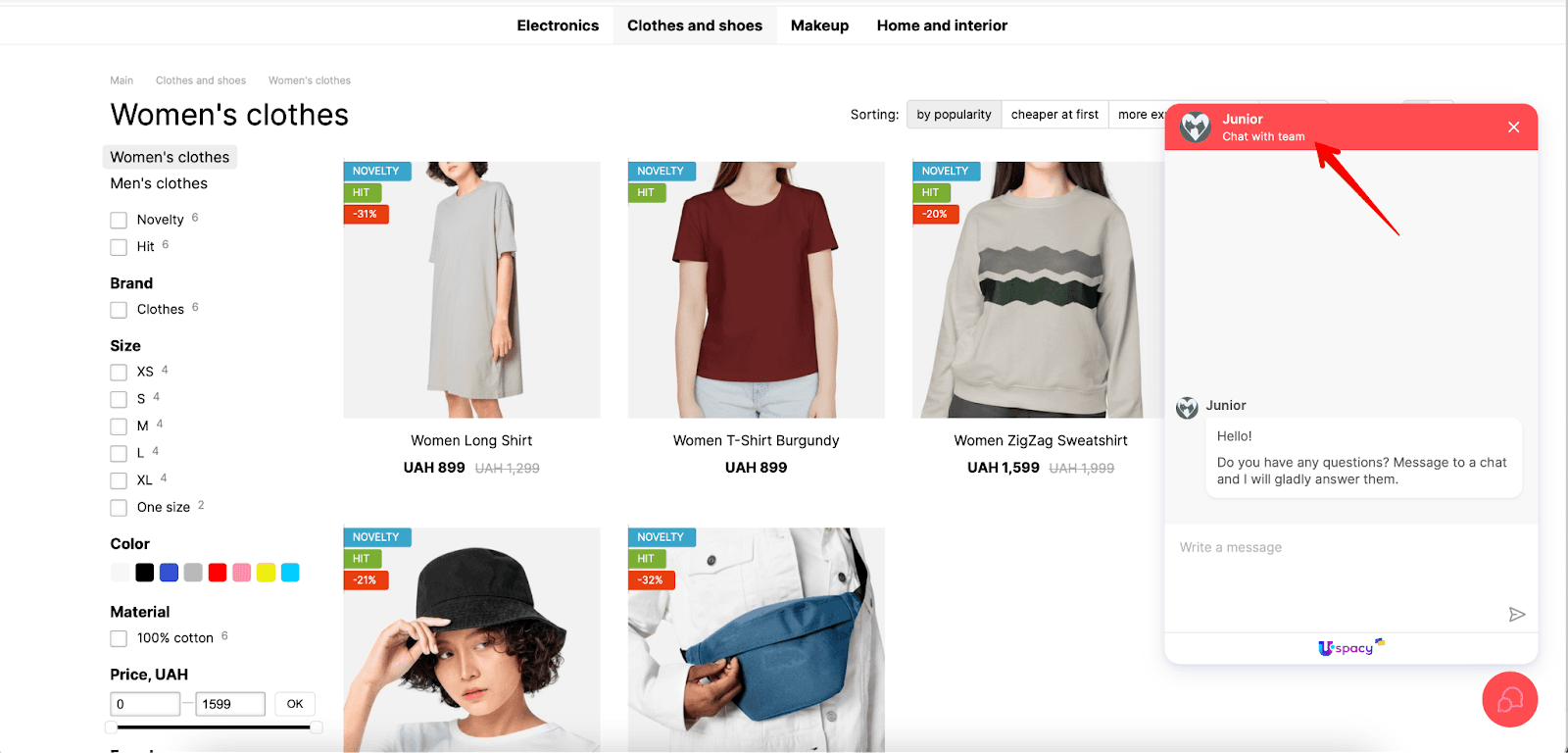Click NOVELTY badge on Burgundy T-Shirt

tap(661, 171)
